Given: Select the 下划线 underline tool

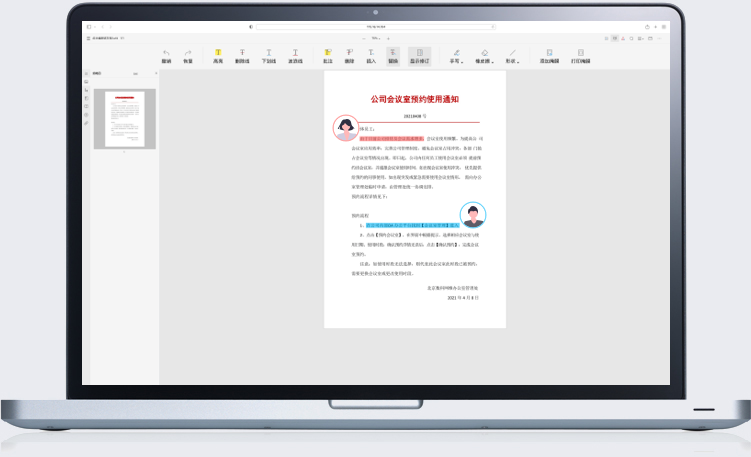Looking at the screenshot, I should 268,52.
